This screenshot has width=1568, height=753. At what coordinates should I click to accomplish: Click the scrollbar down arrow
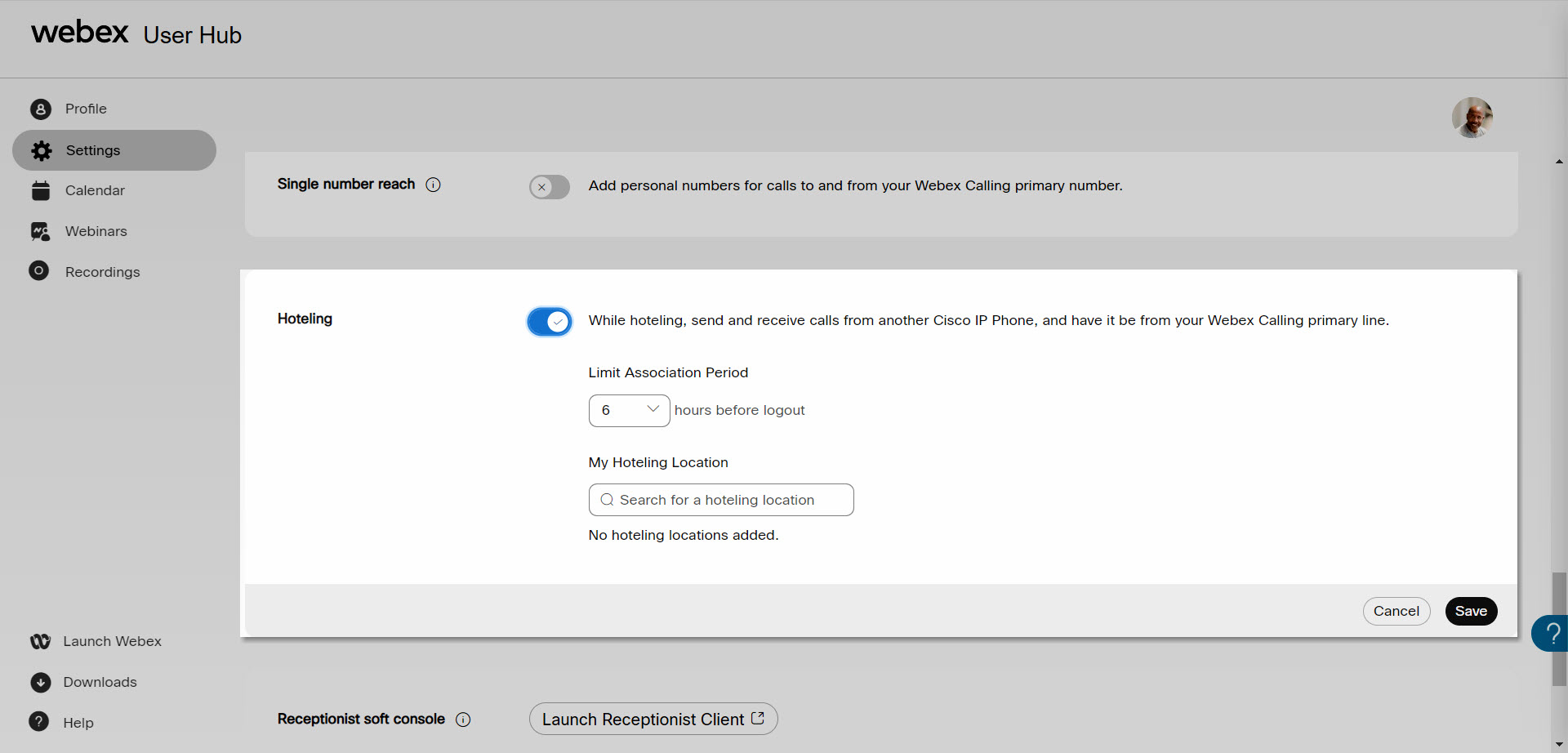tap(1560, 745)
